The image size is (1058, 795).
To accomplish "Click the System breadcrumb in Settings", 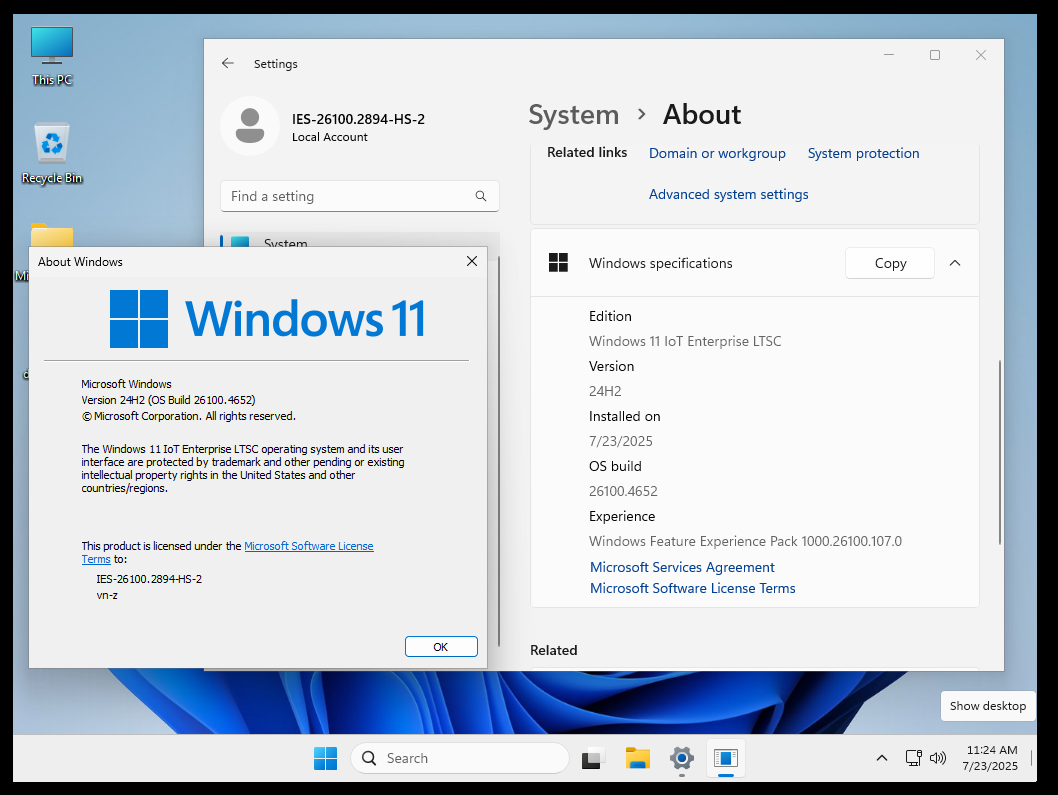I will click(x=574, y=115).
